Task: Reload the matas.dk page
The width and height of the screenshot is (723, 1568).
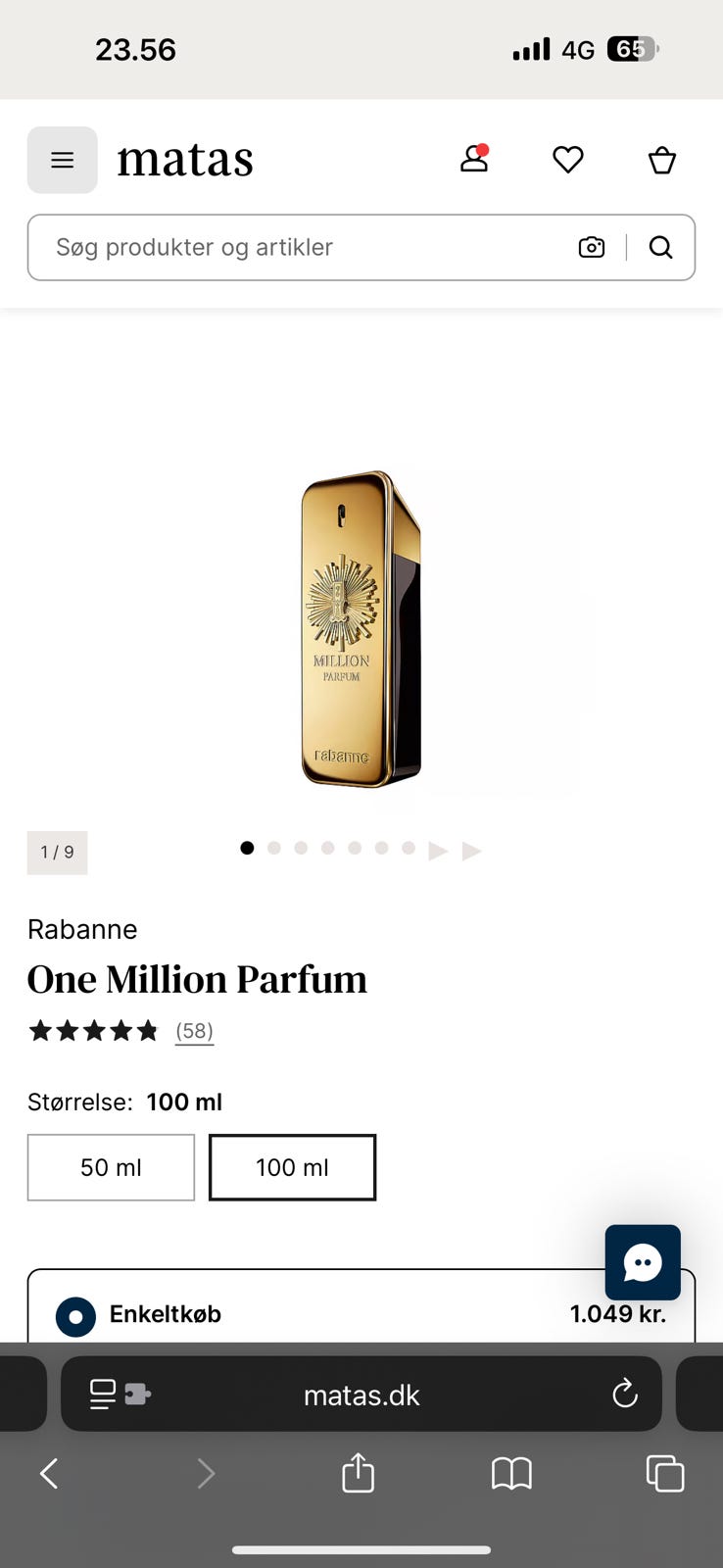Action: 624,1394
